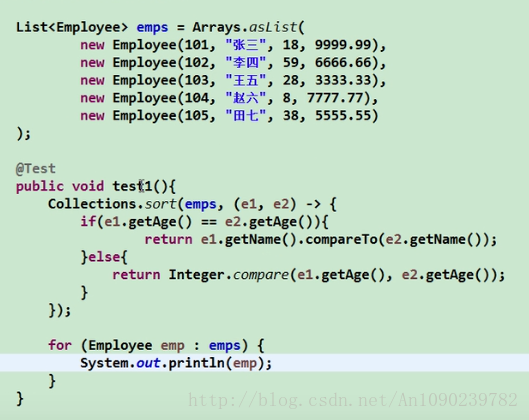This screenshot has height=420, width=529.
Task: Click employee id 105
Action: tap(196, 115)
